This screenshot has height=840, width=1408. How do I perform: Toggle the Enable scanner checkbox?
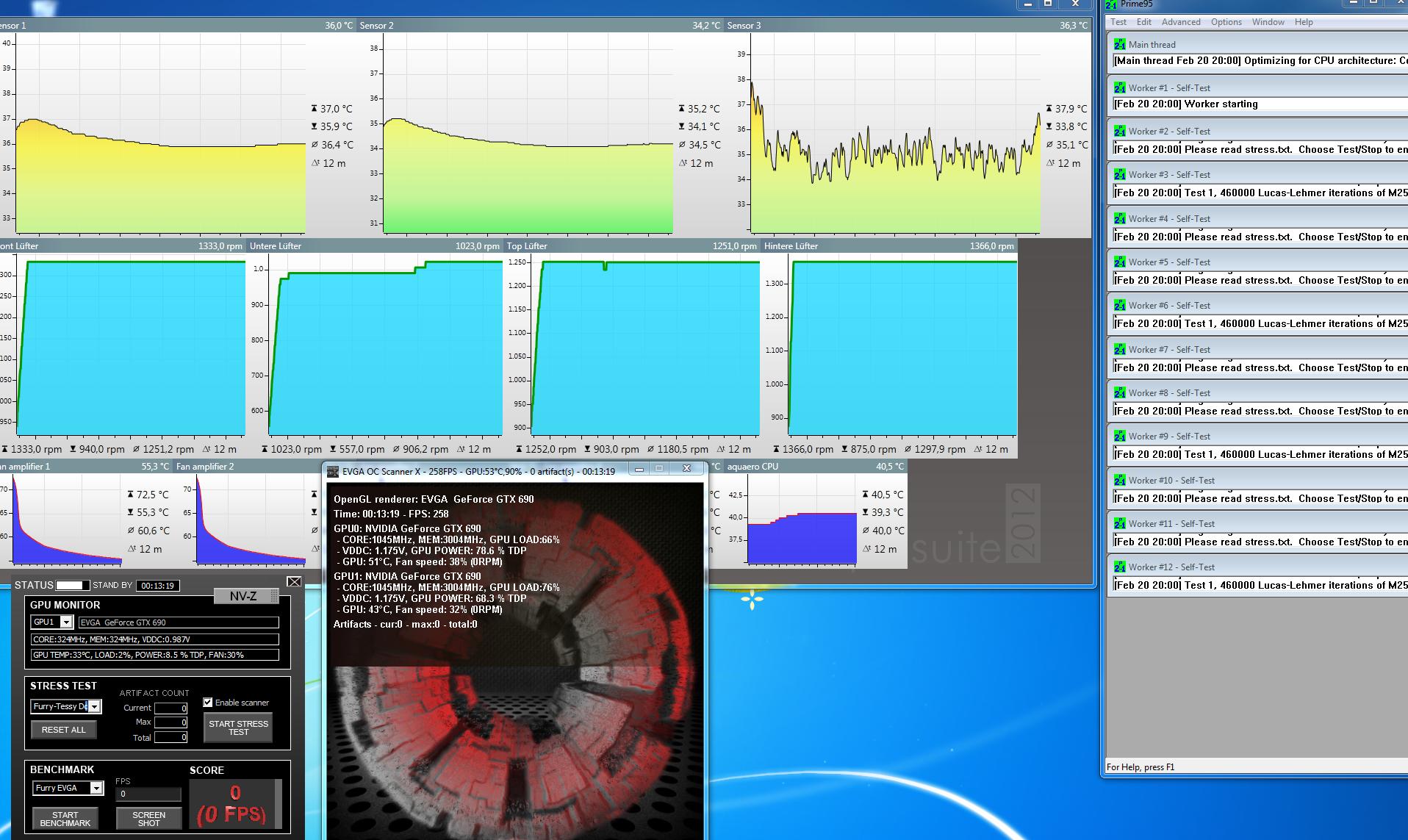[208, 703]
